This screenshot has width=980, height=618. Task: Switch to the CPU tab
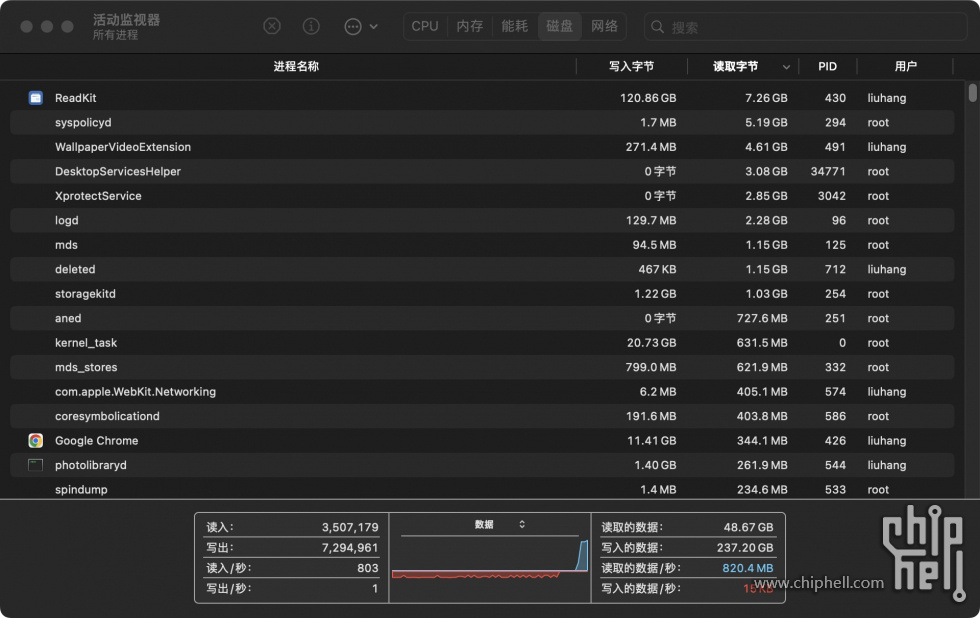425,26
